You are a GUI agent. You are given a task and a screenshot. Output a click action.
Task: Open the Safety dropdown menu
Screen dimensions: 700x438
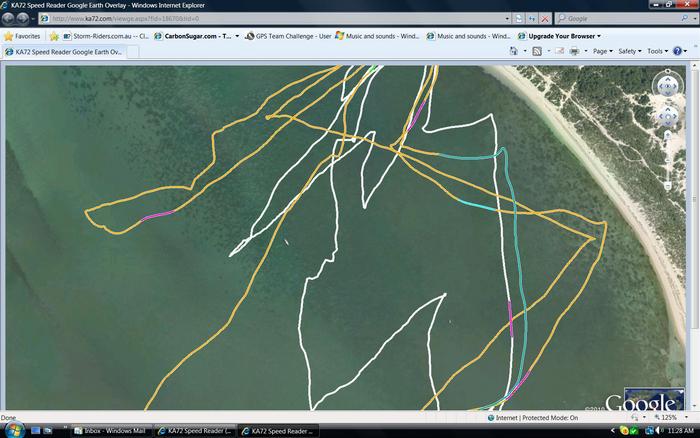click(x=629, y=51)
